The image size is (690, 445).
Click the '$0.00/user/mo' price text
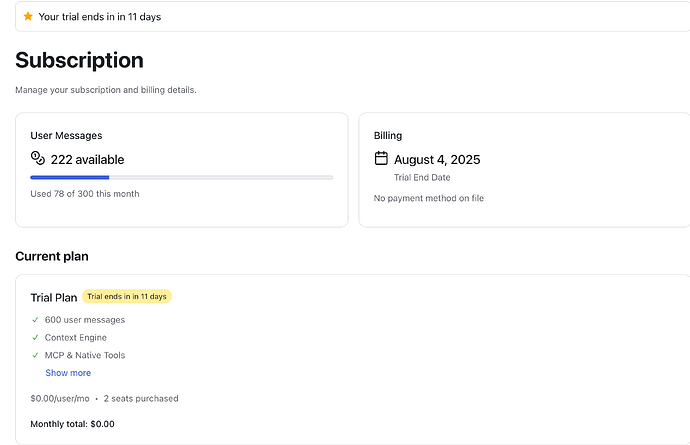pos(60,399)
